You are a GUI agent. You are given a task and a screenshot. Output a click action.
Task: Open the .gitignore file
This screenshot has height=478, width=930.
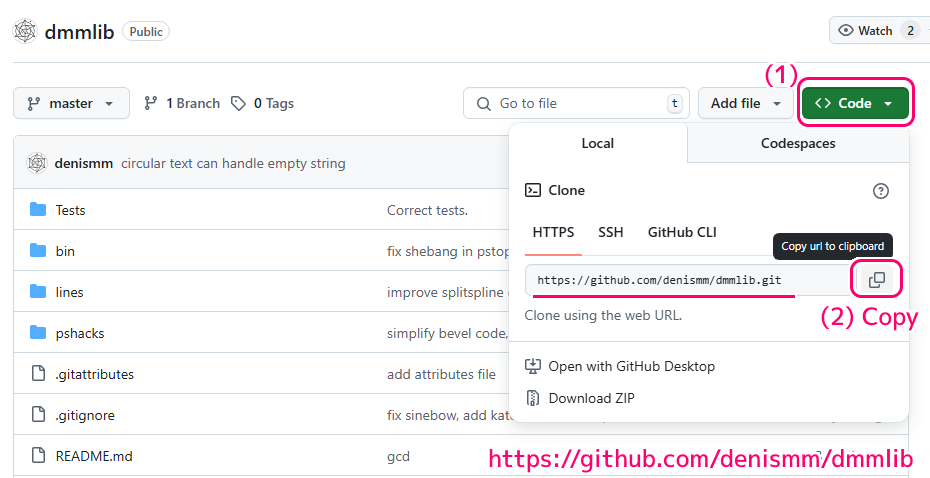click(85, 415)
